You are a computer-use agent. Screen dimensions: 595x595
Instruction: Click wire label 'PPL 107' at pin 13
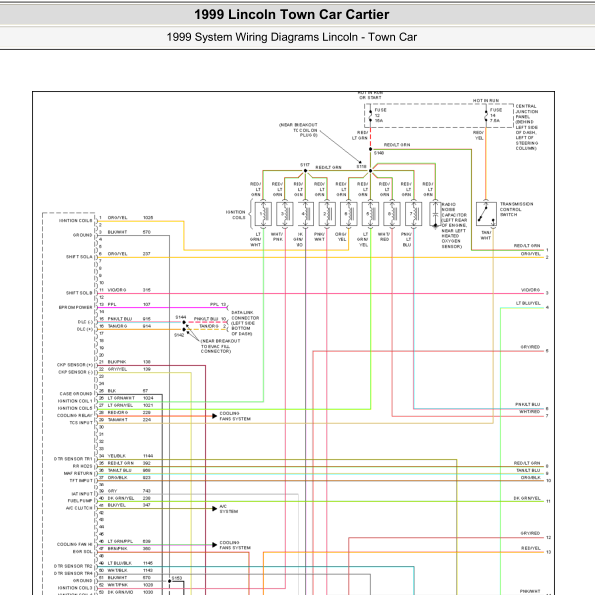(x=129, y=304)
